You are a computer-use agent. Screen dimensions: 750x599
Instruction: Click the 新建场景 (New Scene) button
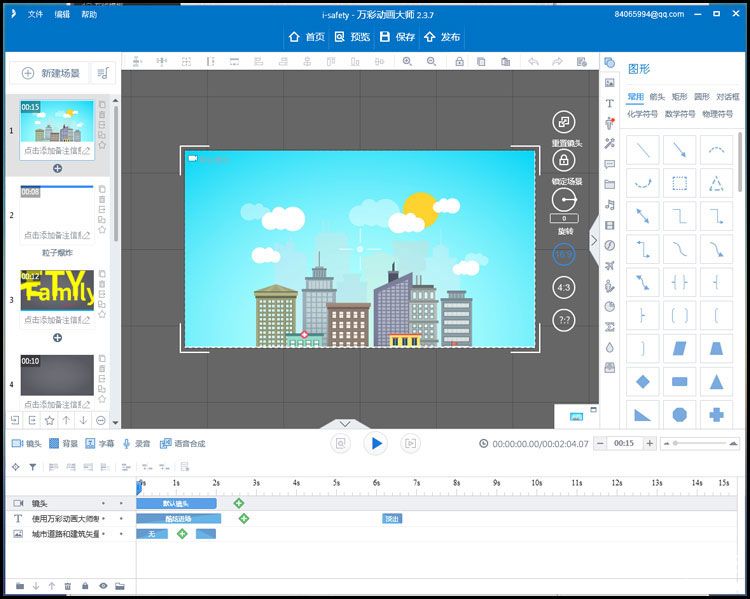tap(52, 73)
